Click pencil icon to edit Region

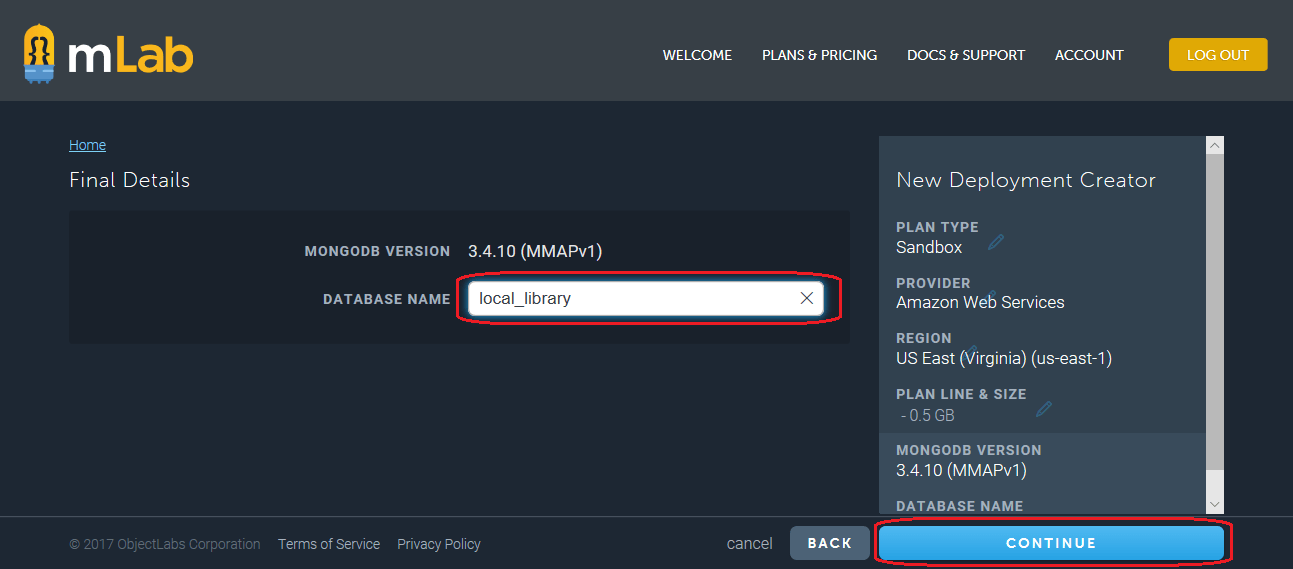pos(972,351)
